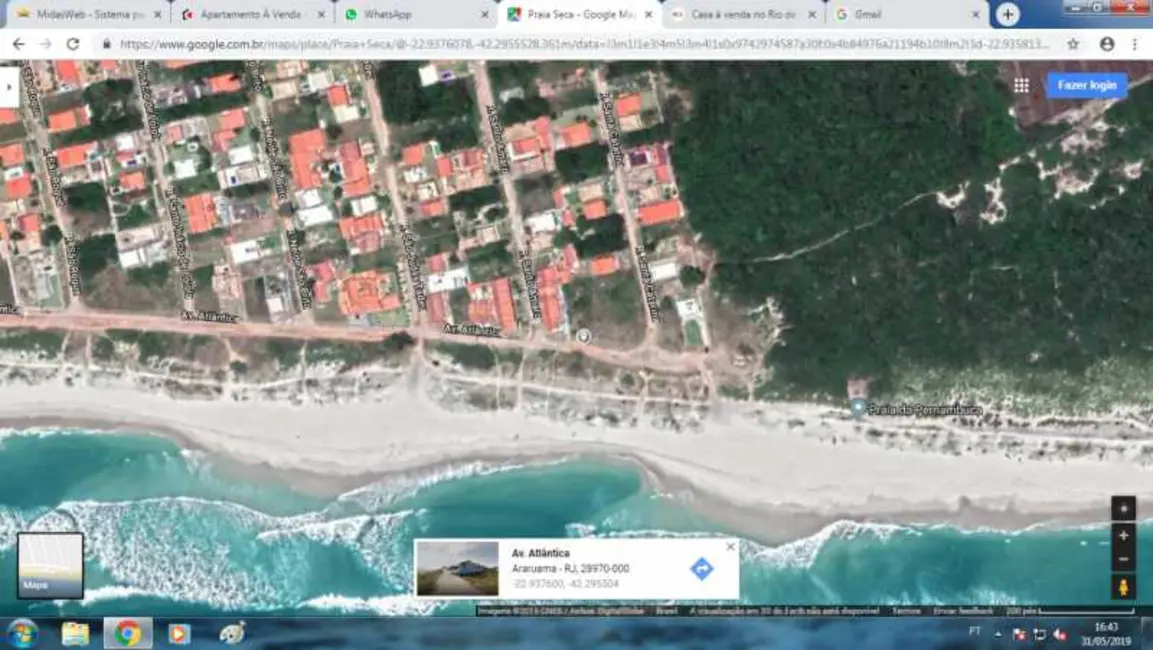
Task: Open the media player from the taskbar
Action: click(x=180, y=633)
